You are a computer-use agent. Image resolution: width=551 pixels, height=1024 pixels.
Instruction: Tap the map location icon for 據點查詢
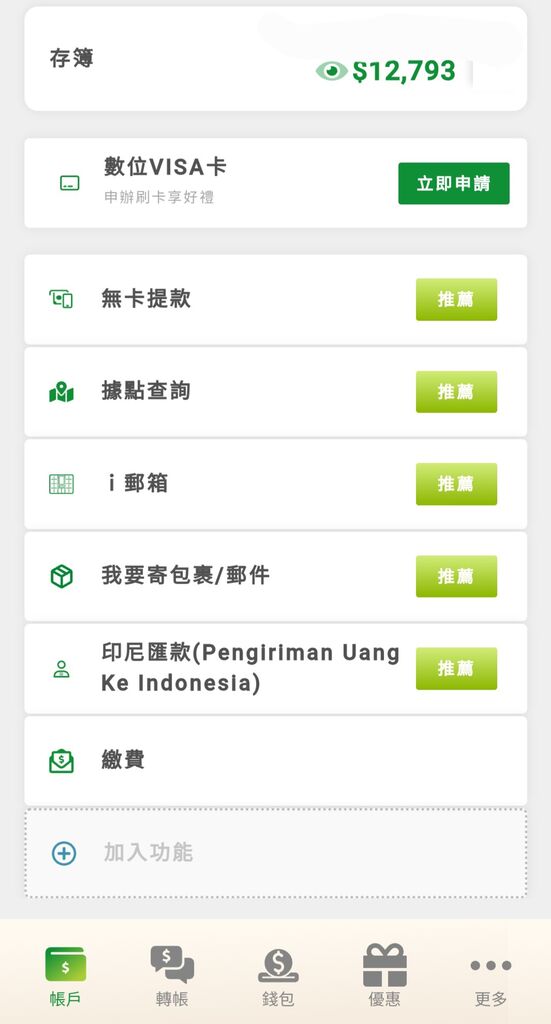pos(61,392)
